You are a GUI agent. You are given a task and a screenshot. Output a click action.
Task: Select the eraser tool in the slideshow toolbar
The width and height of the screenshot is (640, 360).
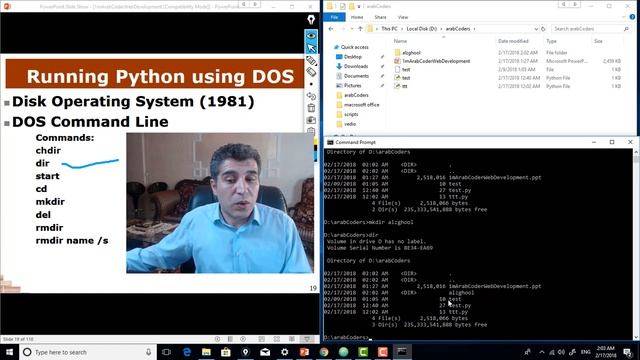[311, 72]
